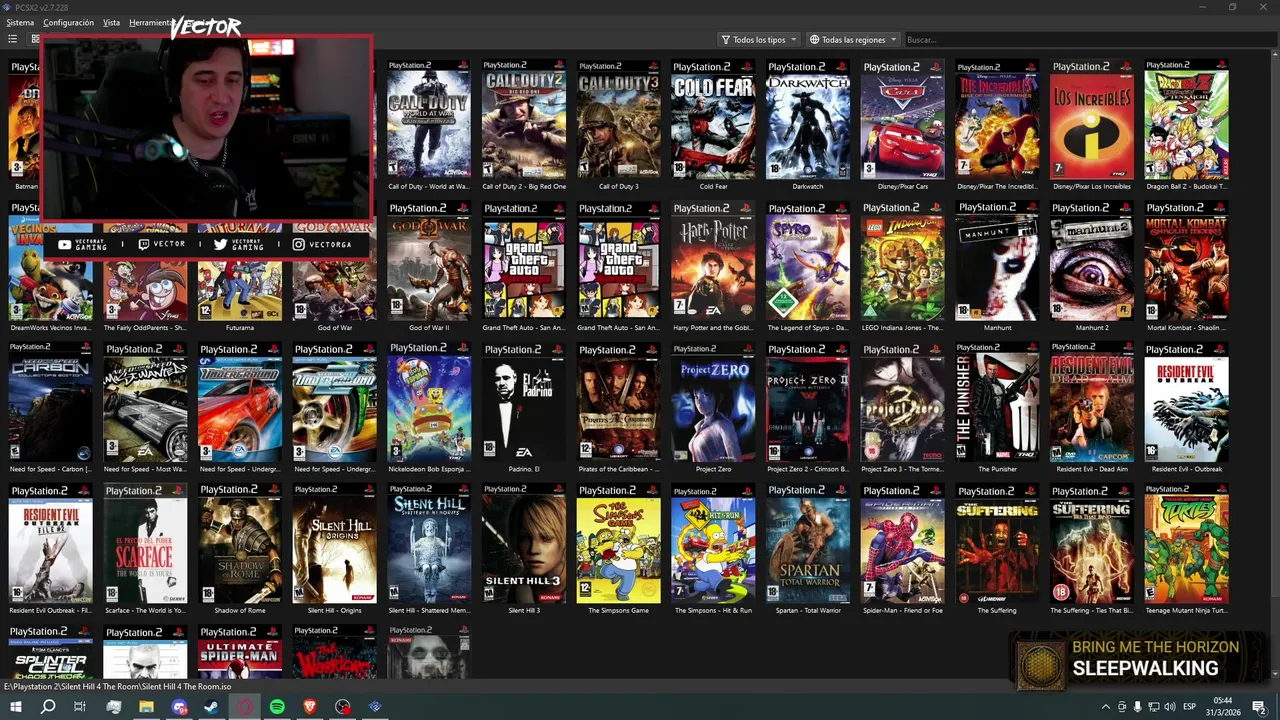Open the Vista menu

[111, 22]
